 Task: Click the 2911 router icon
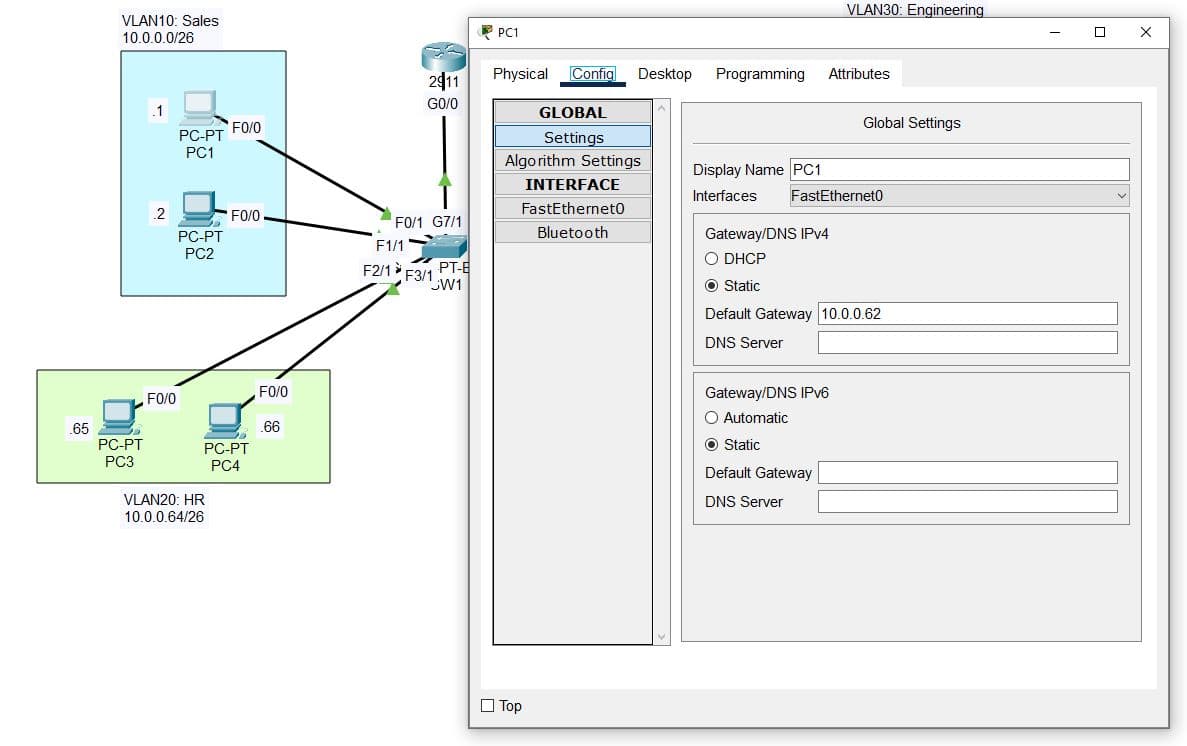[443, 58]
